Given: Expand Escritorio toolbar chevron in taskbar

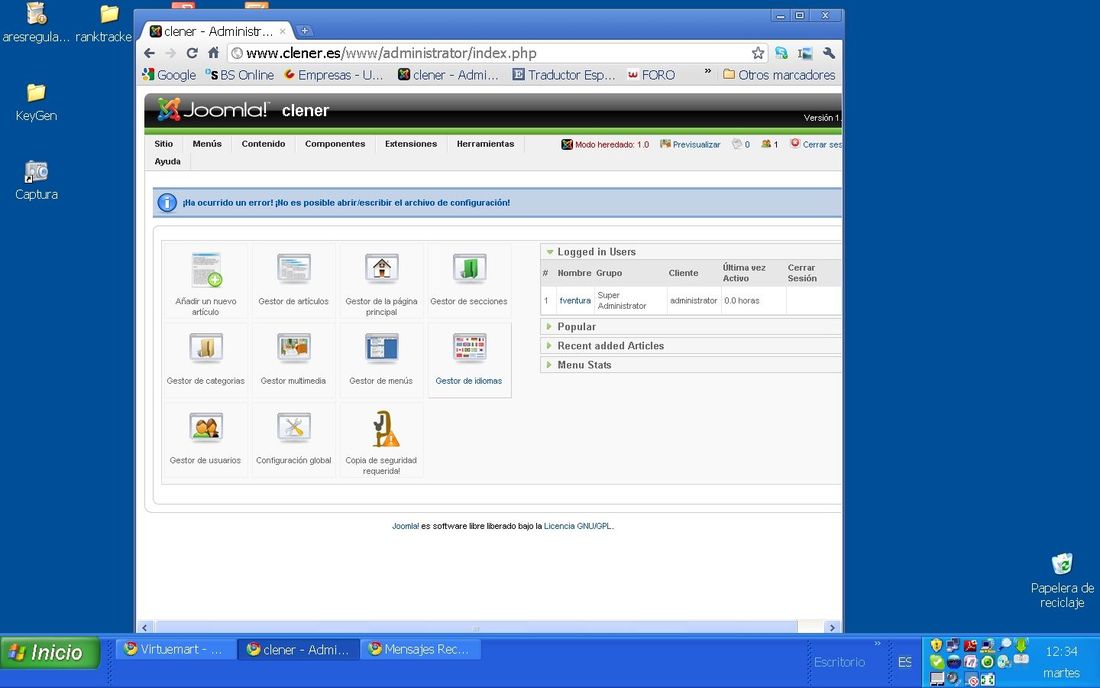Looking at the screenshot, I should [x=877, y=643].
